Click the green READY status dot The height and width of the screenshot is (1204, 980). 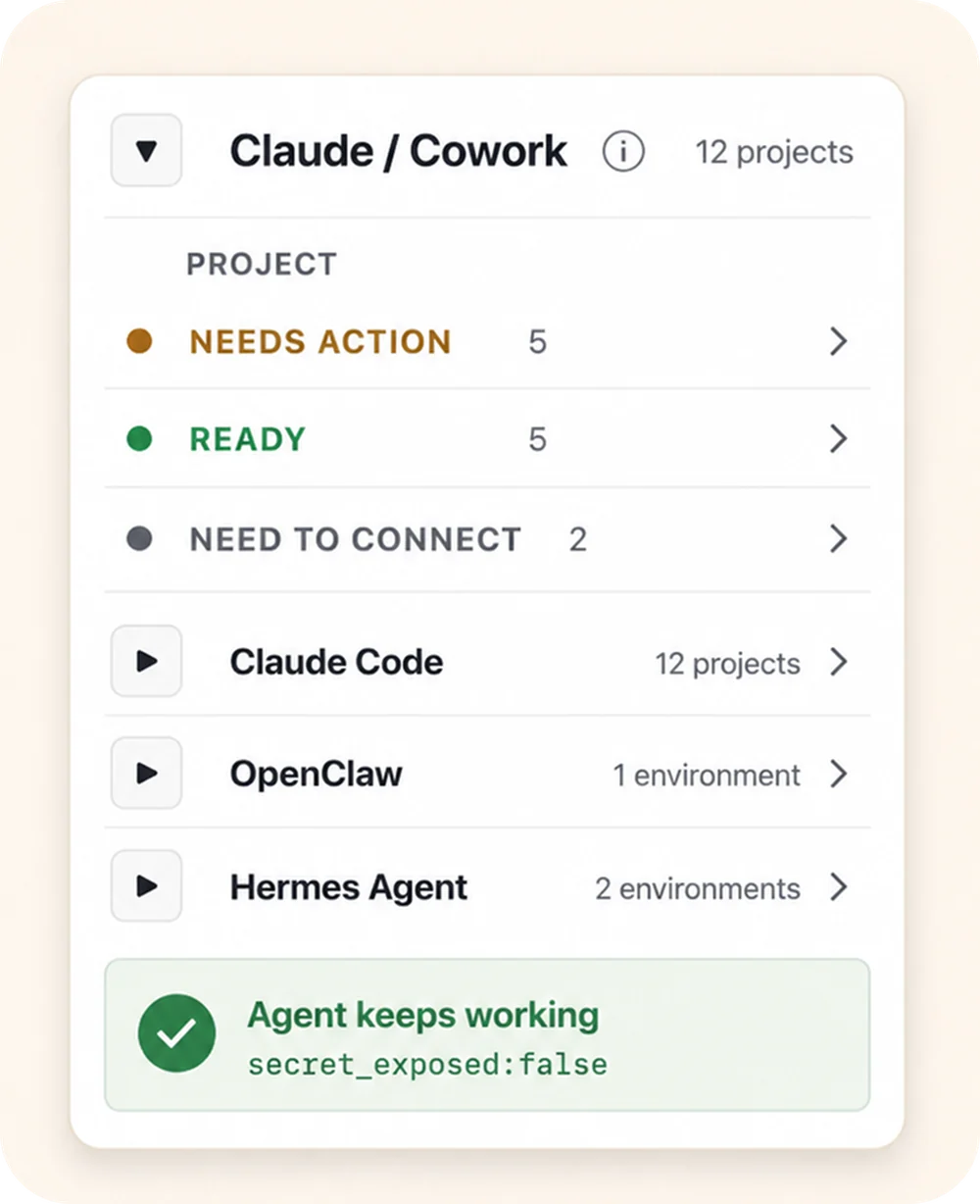139,438
